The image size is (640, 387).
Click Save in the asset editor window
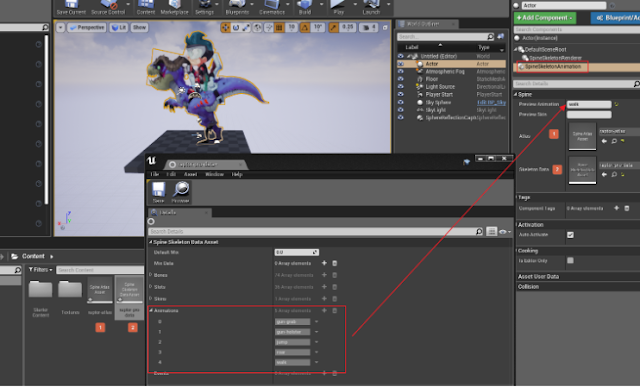[x=158, y=192]
